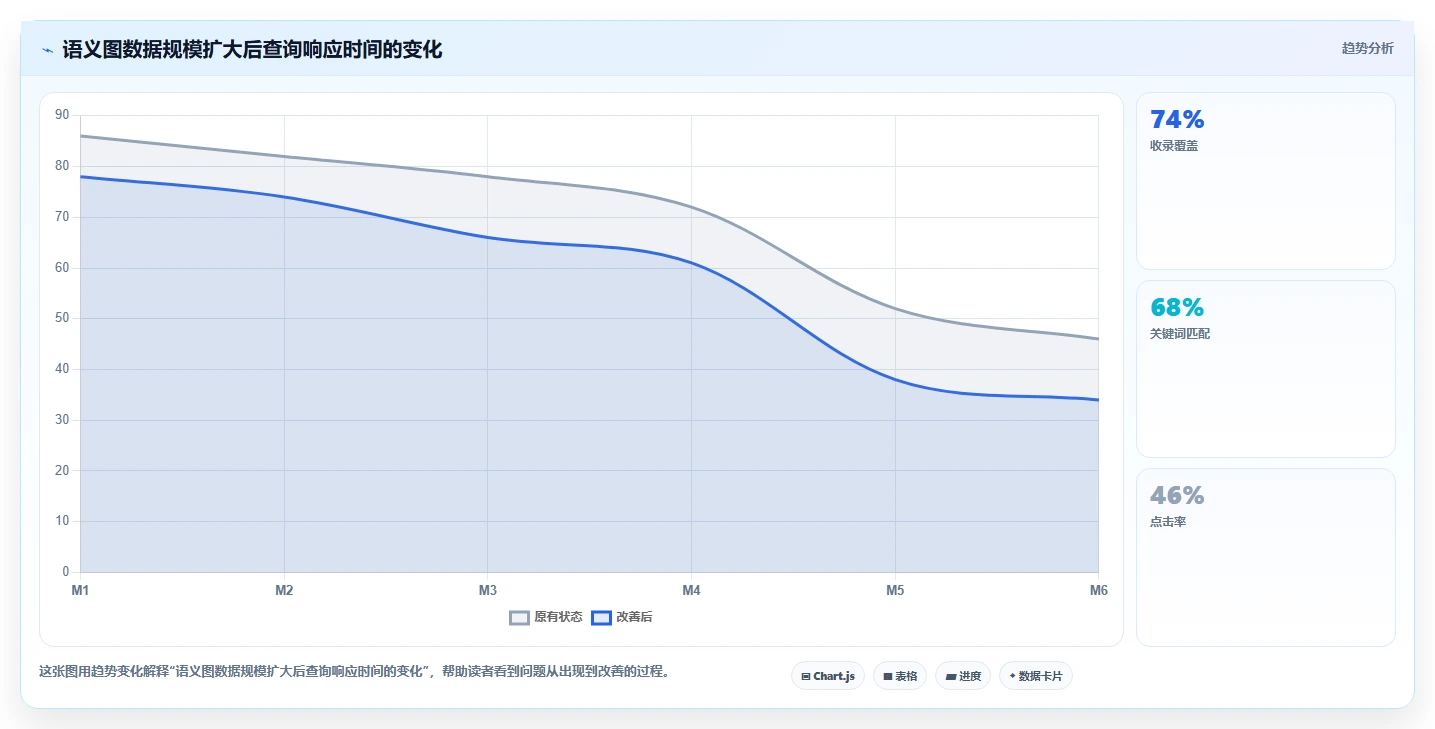Click the lightning icon beside the chart title
The image size is (1435, 729).
pos(48,50)
